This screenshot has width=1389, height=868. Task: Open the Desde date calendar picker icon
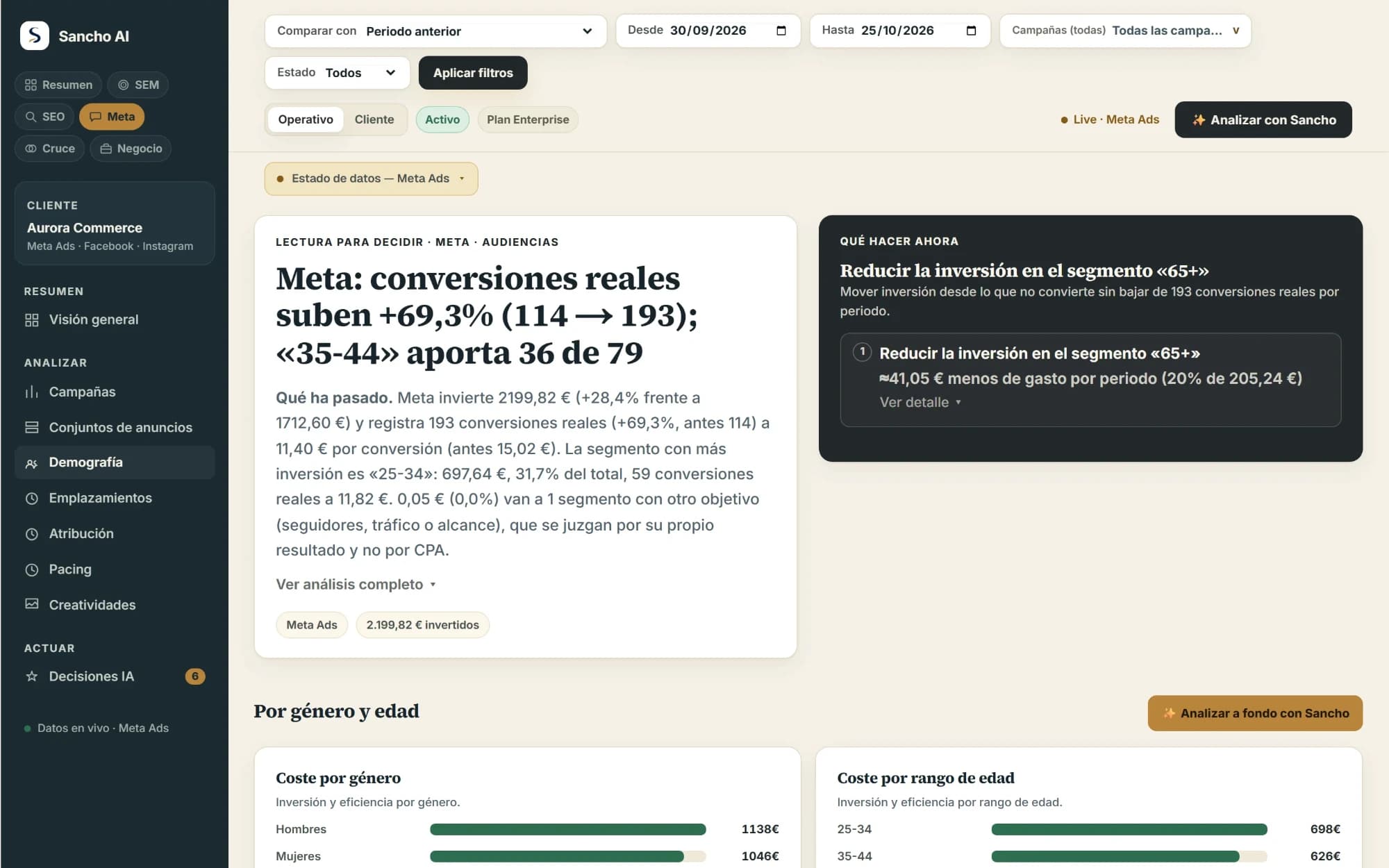pyautogui.click(x=781, y=31)
